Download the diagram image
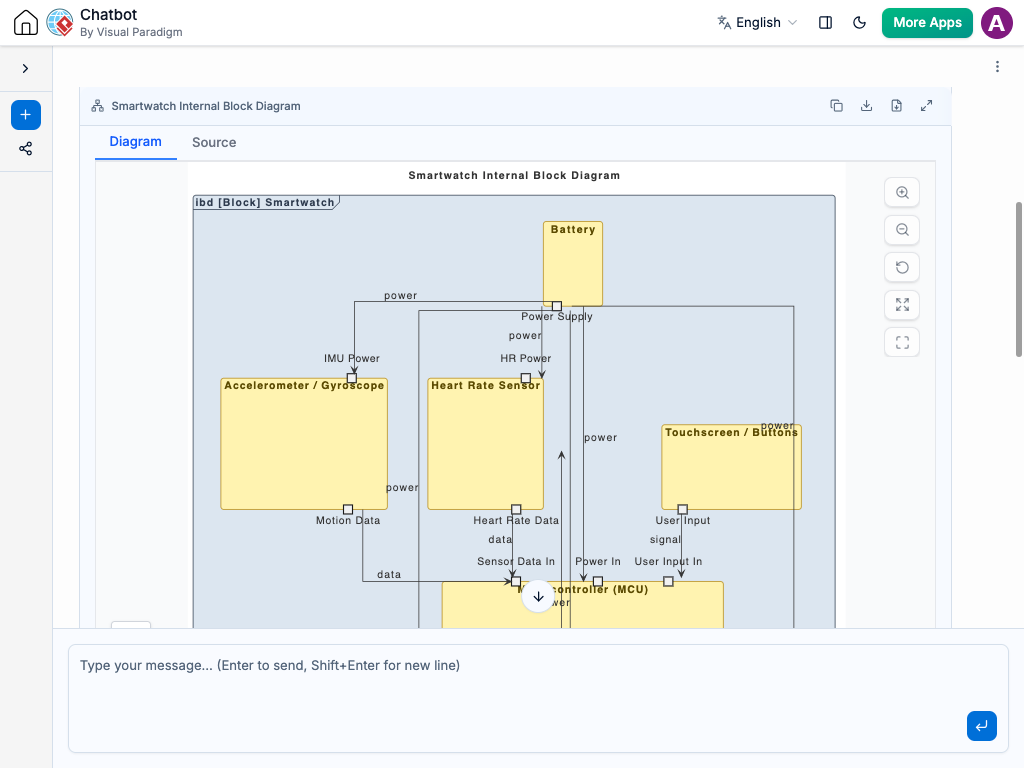1024x768 pixels. coord(866,106)
